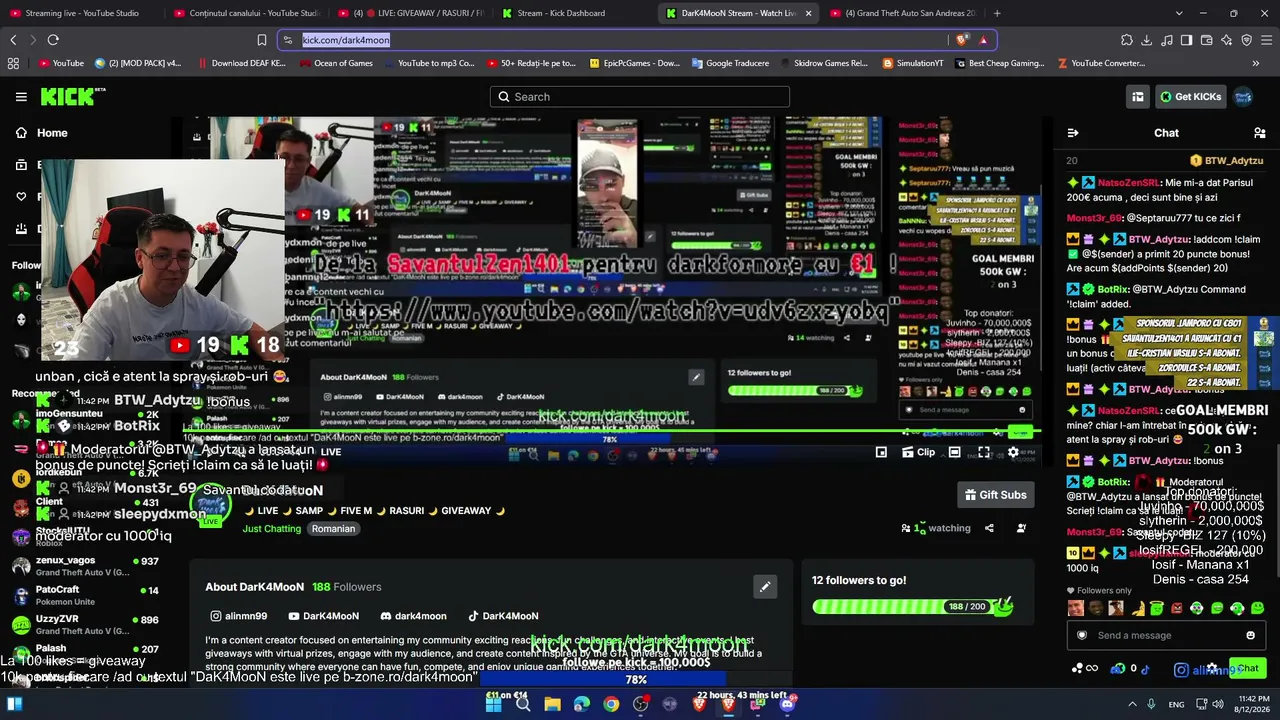Open the YouTube Converter bookmark
The image size is (1280, 720).
(x=1101, y=63)
